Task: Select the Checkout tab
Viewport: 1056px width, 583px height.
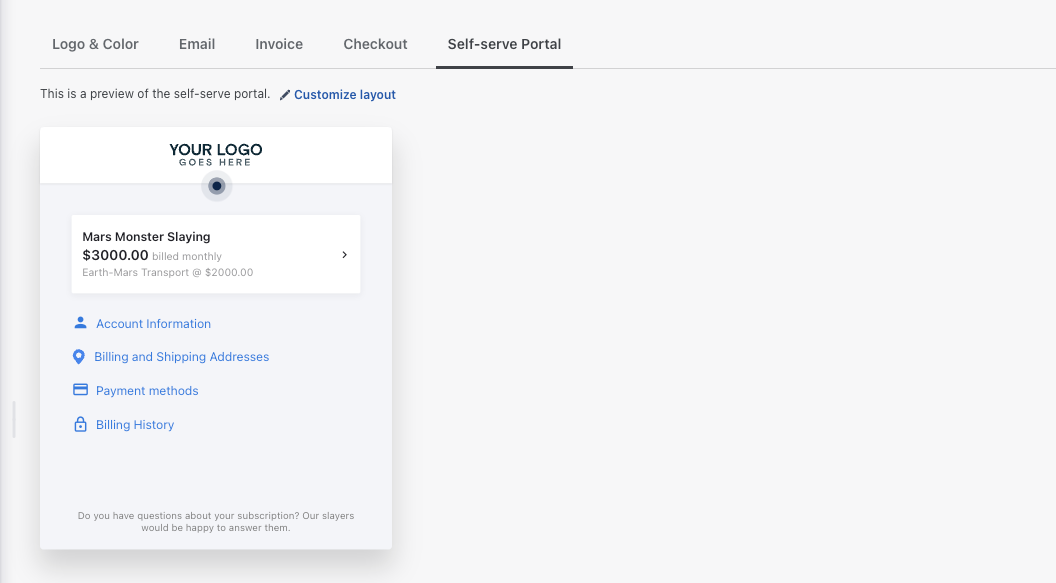Action: [375, 44]
